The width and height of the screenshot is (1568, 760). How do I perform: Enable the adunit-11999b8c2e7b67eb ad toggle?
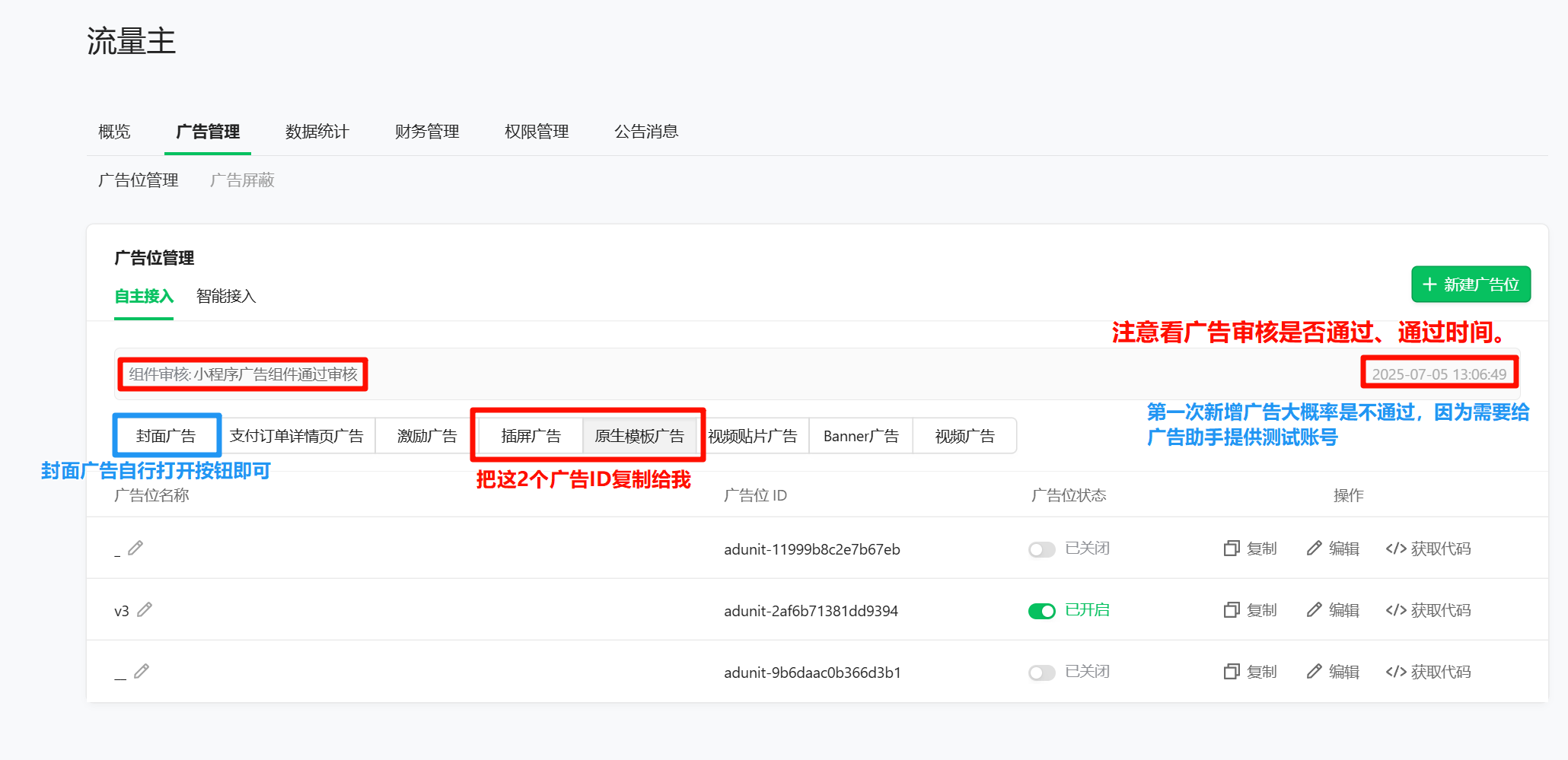[1041, 549]
